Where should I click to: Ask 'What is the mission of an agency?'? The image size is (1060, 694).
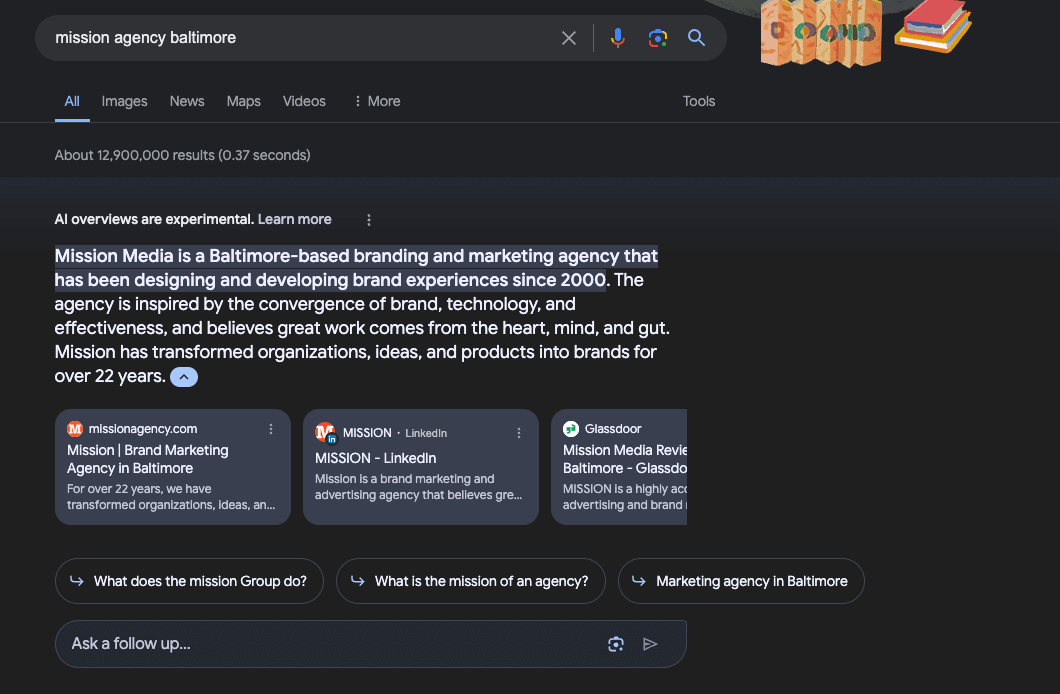pyautogui.click(x=471, y=581)
